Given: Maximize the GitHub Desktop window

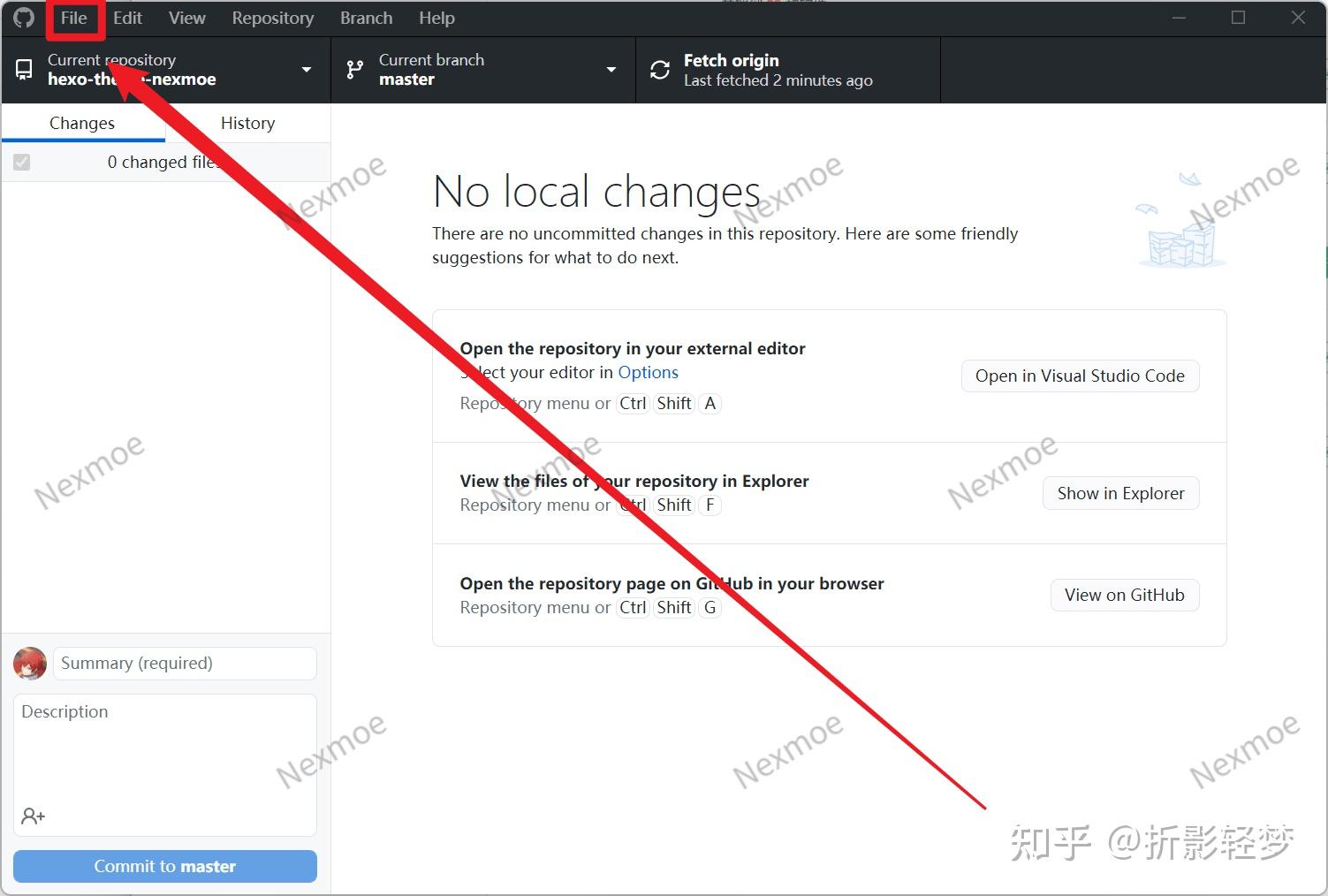Looking at the screenshot, I should click(1238, 18).
